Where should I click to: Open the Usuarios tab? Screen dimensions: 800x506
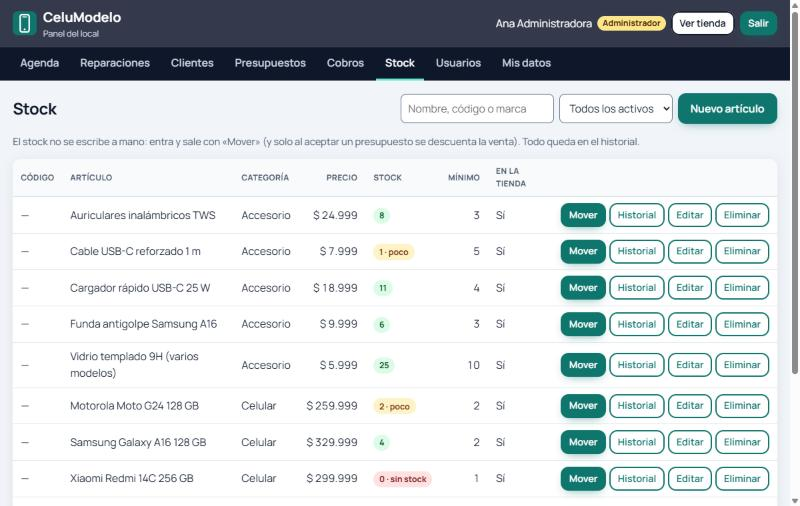(458, 63)
